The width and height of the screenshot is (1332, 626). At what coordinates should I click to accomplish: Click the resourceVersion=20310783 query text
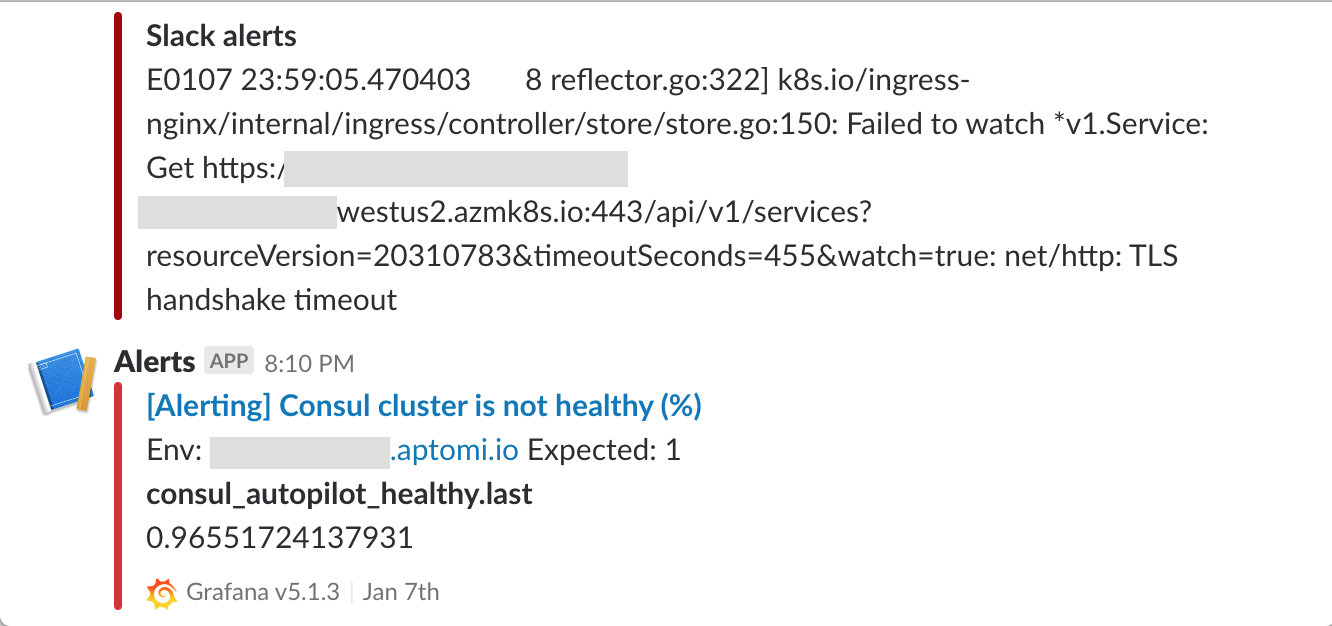(330, 256)
